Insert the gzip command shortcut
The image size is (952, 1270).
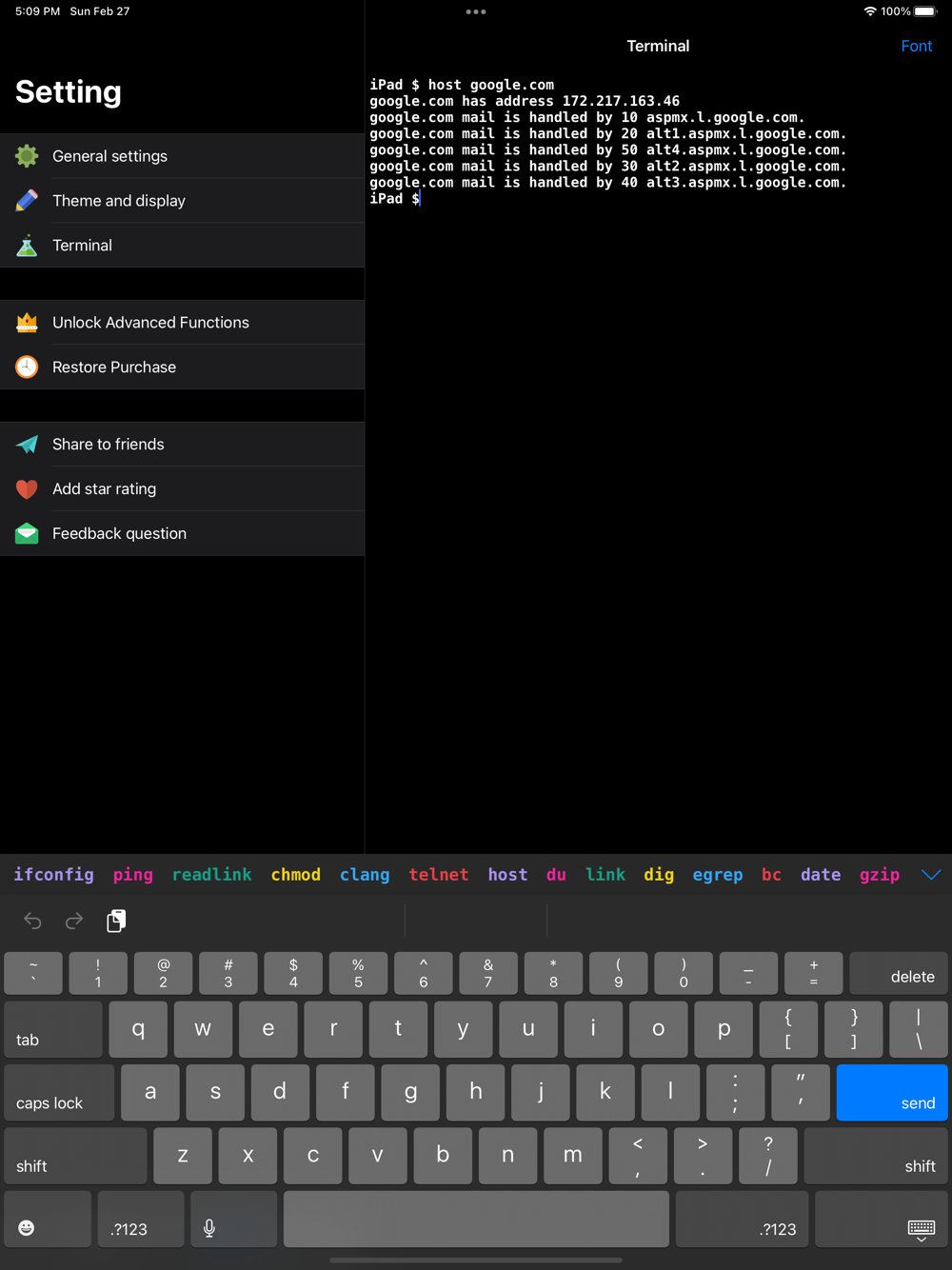click(880, 874)
